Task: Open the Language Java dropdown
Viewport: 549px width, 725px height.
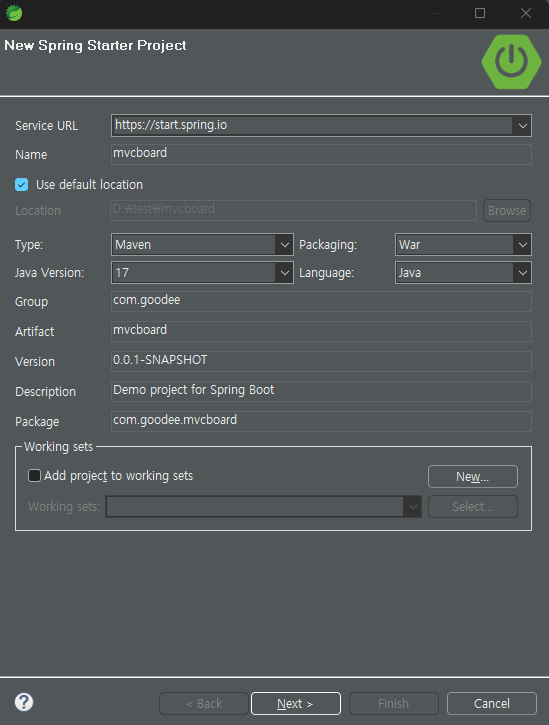Action: click(522, 273)
